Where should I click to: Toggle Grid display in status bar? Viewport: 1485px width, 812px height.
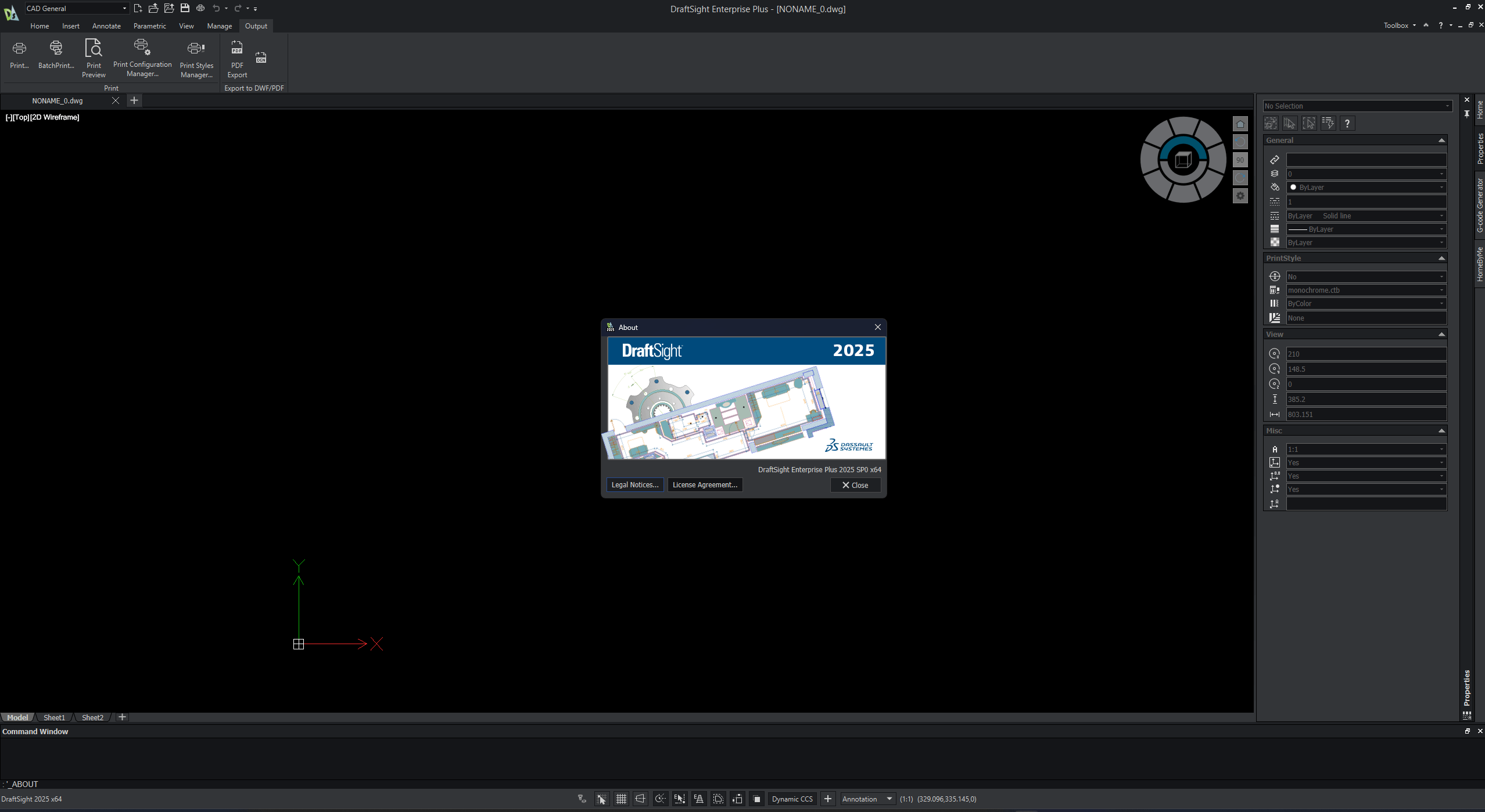tap(621, 799)
